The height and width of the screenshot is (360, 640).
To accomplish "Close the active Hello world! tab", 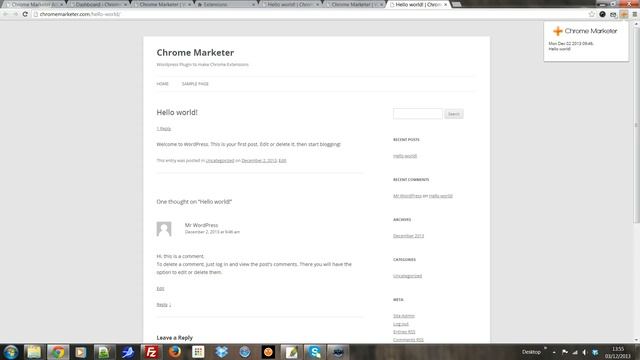I will click(445, 4).
